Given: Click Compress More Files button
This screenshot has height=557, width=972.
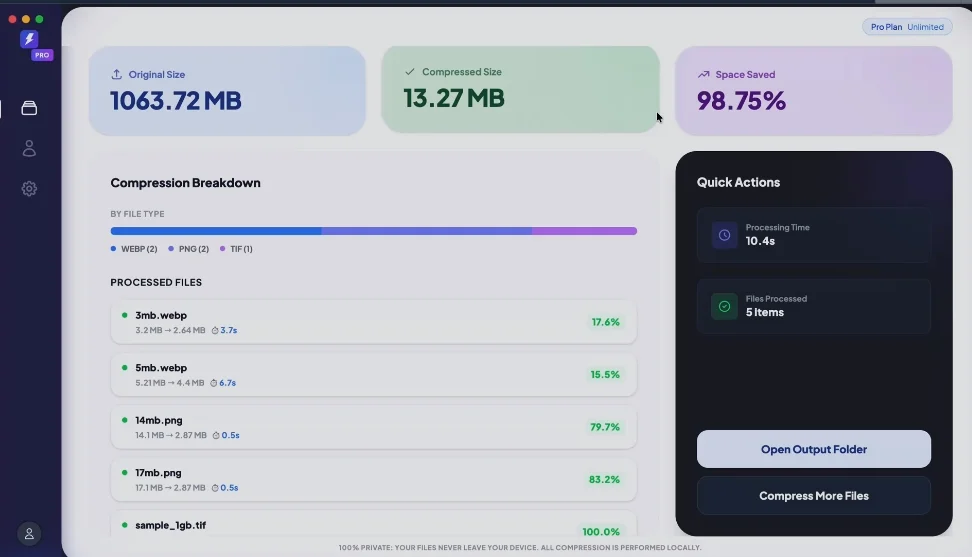Looking at the screenshot, I should pyautogui.click(x=813, y=496).
